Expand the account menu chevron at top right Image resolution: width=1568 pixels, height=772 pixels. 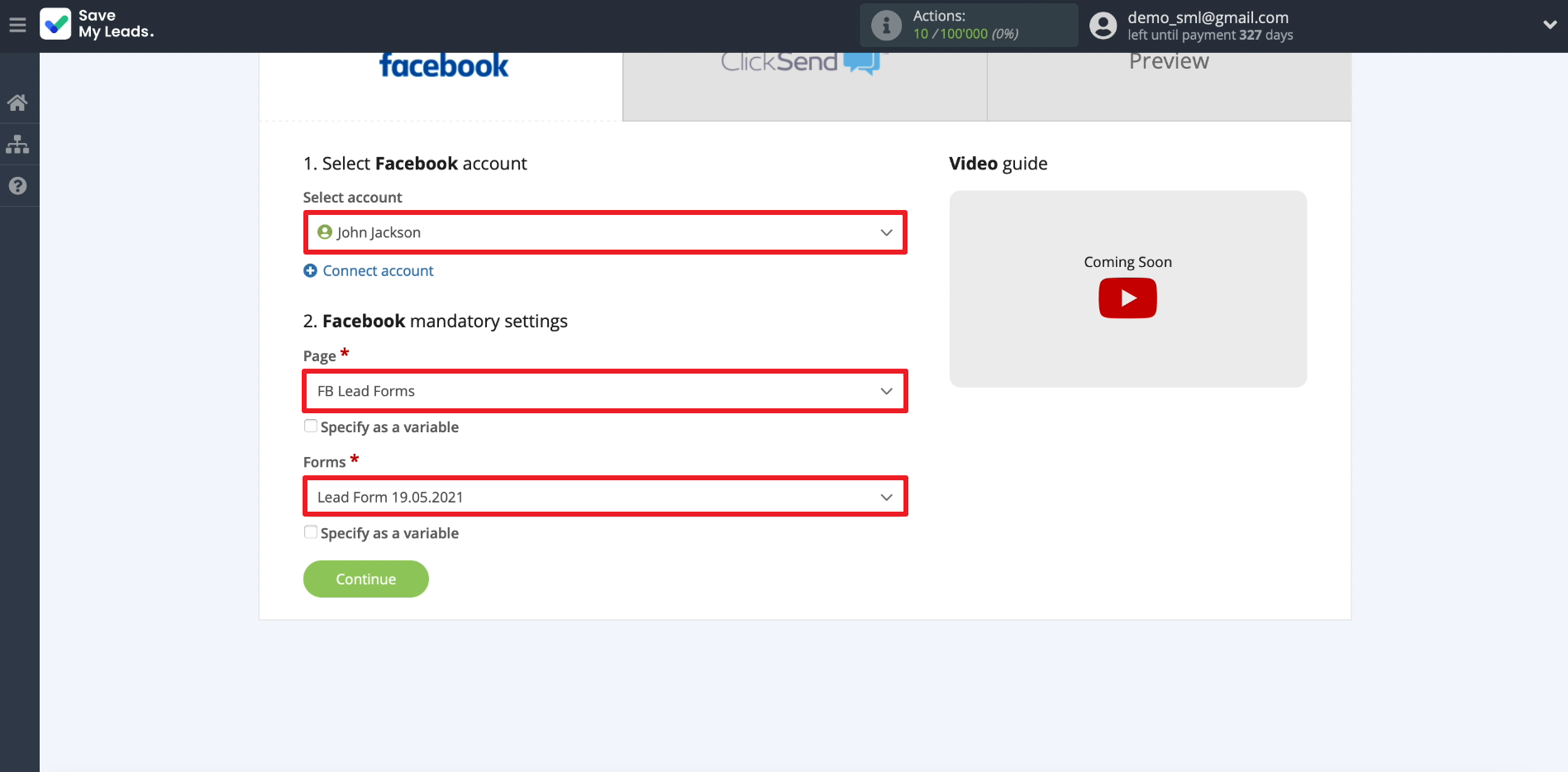coord(1550,25)
